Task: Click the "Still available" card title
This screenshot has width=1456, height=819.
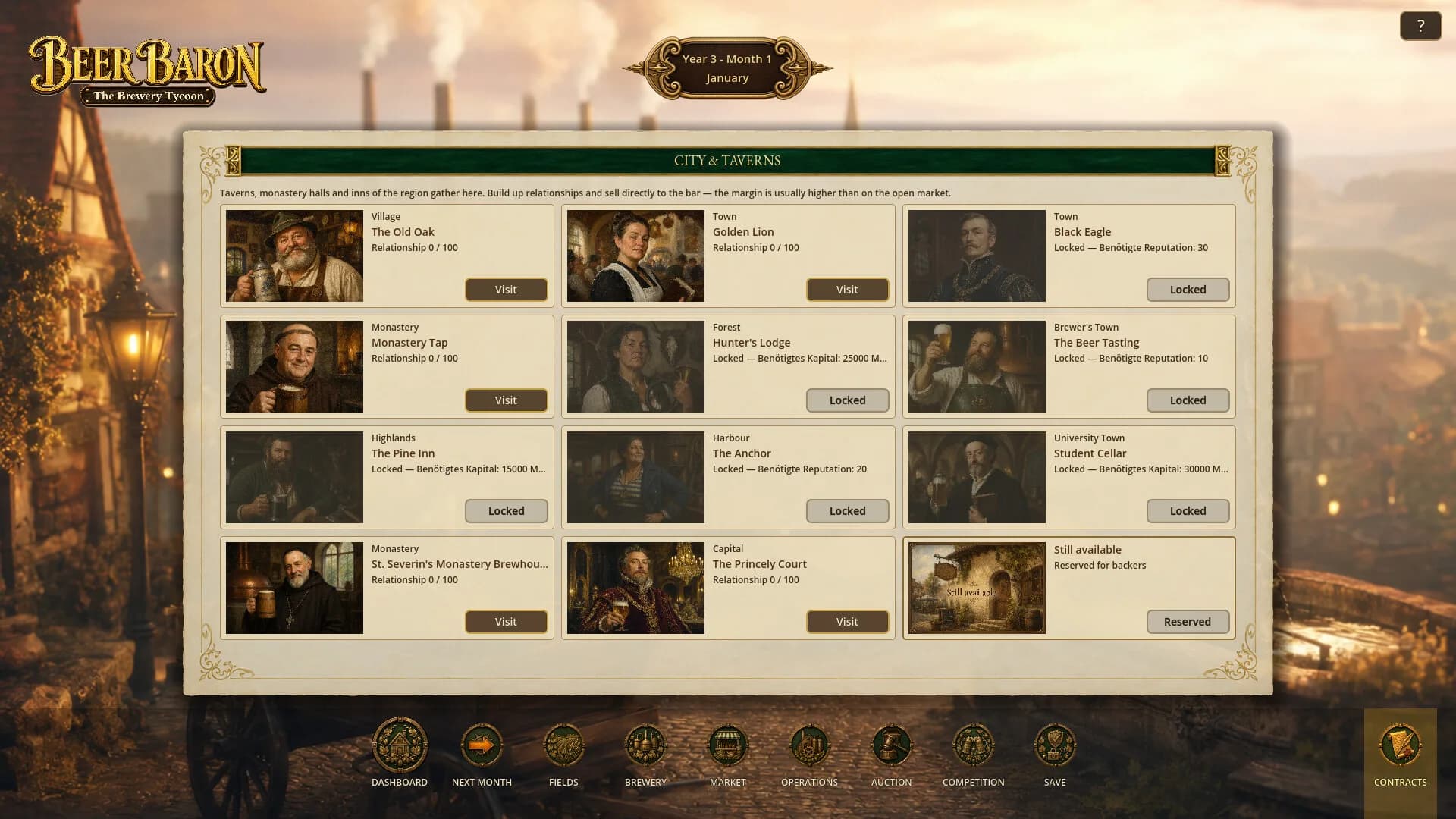Action: click(x=1087, y=550)
